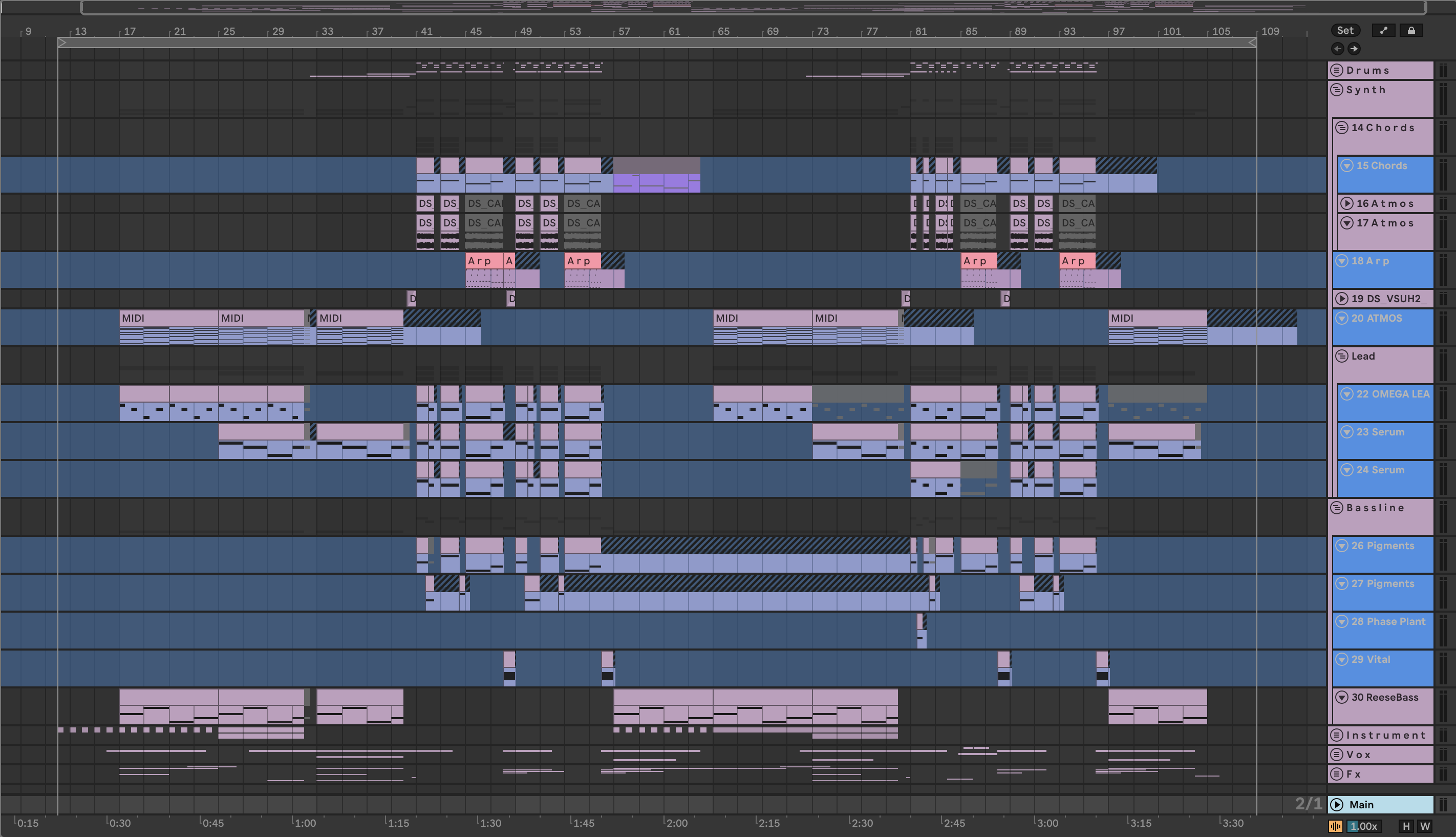Jump to next locator arrow
1456x837 pixels.
[x=1354, y=49]
